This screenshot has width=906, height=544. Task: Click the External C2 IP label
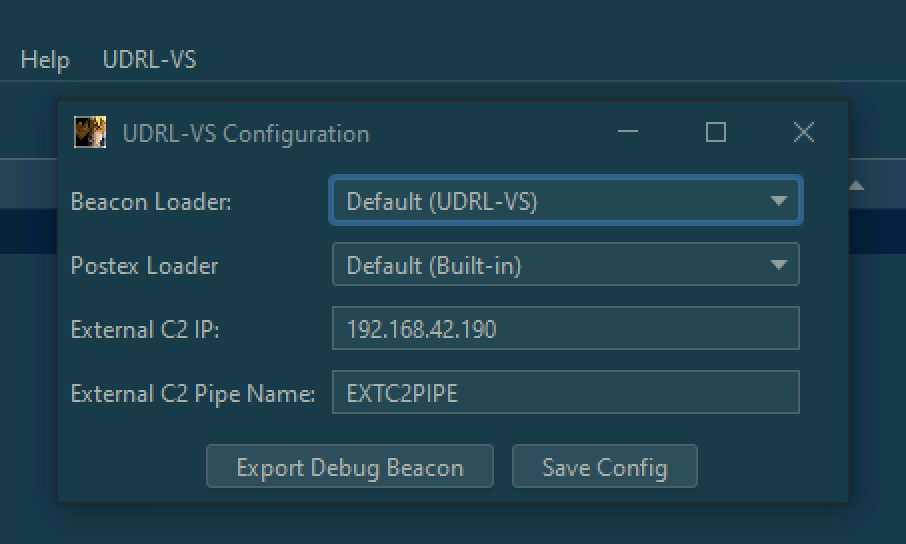pos(145,330)
